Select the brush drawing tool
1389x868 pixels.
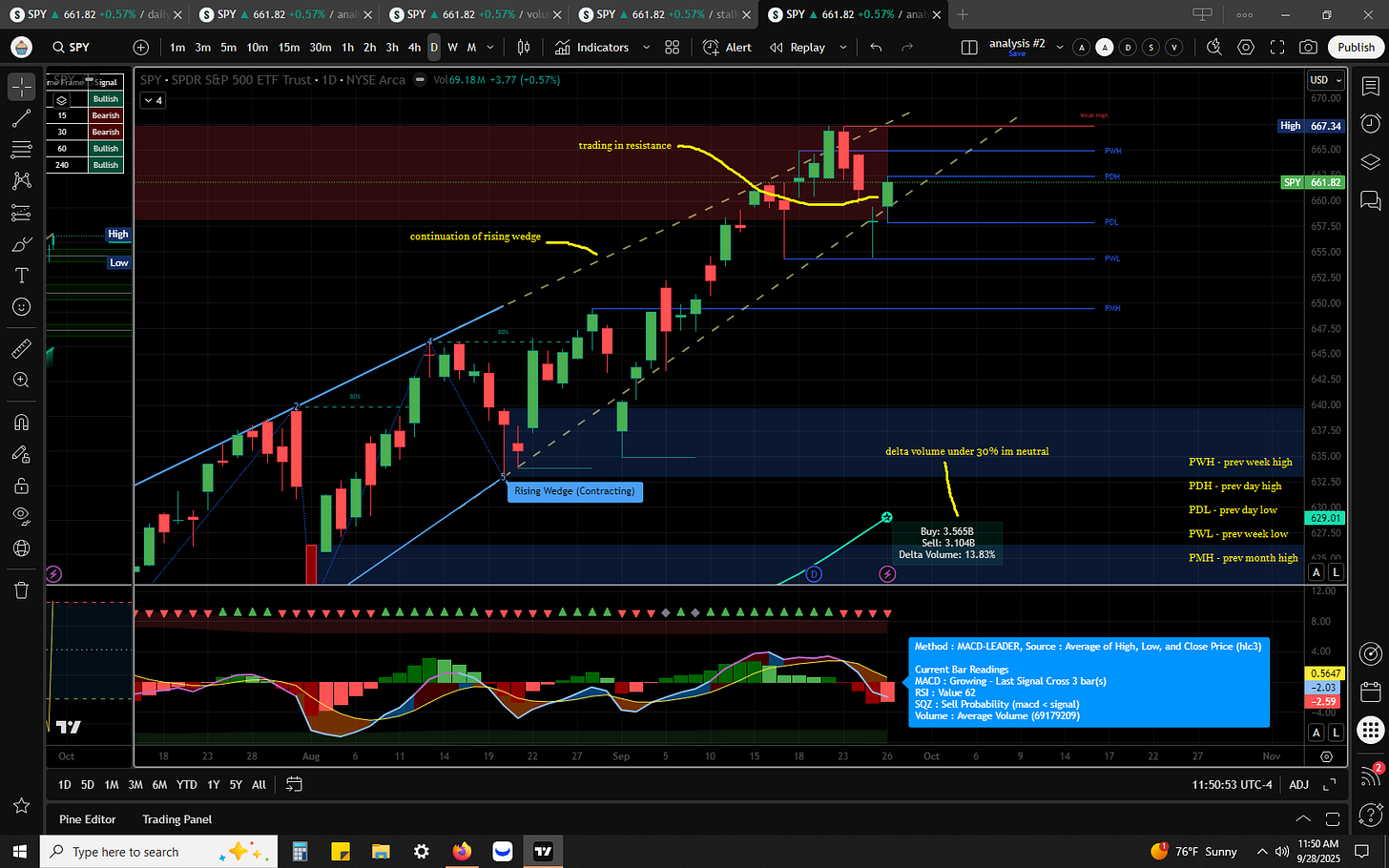[22, 244]
